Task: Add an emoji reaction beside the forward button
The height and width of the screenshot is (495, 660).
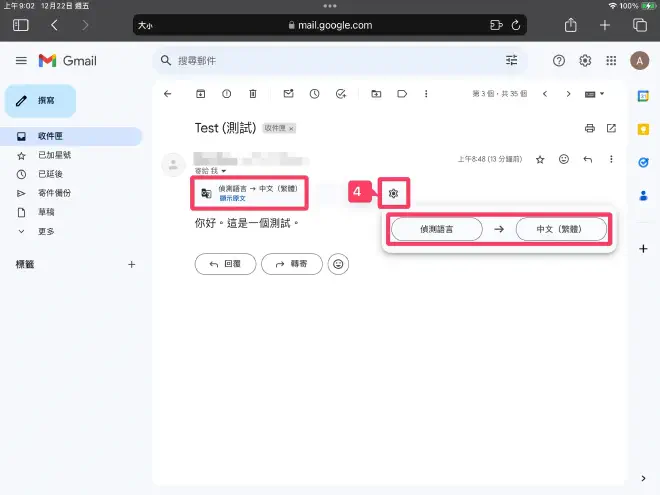Action: pyautogui.click(x=340, y=264)
